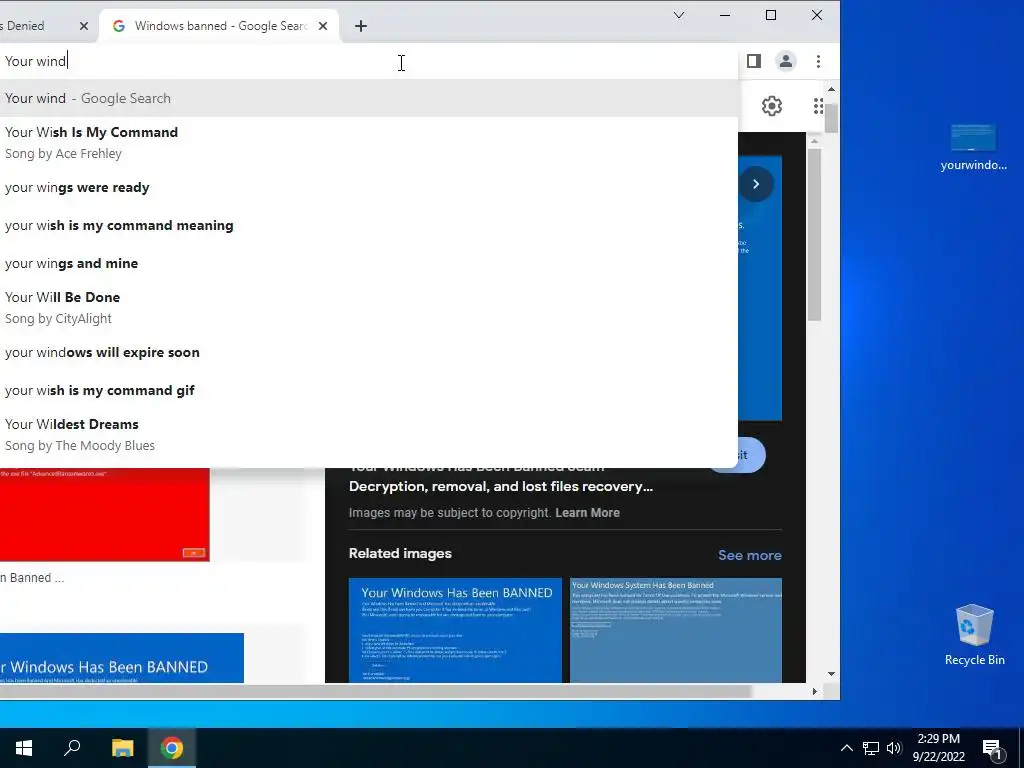The width and height of the screenshot is (1024, 768).
Task: Click the horizontal scrollbar at page bottom
Action: coord(376,691)
